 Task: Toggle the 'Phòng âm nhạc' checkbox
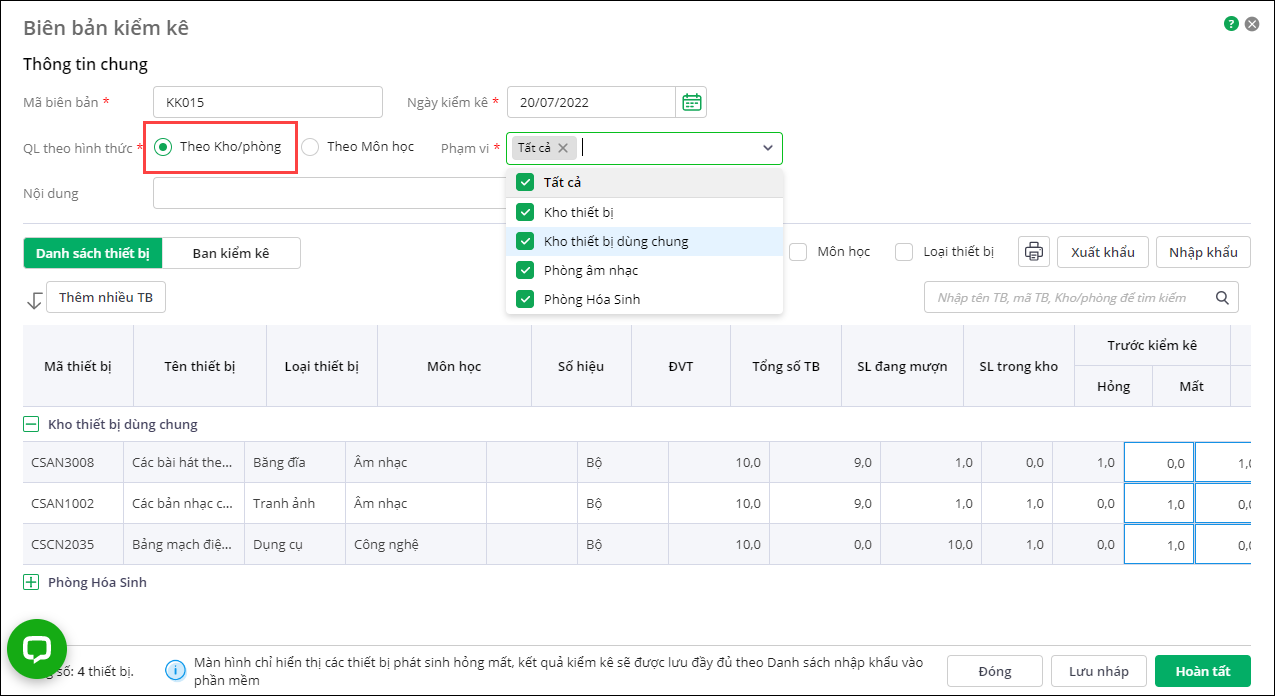tap(525, 270)
